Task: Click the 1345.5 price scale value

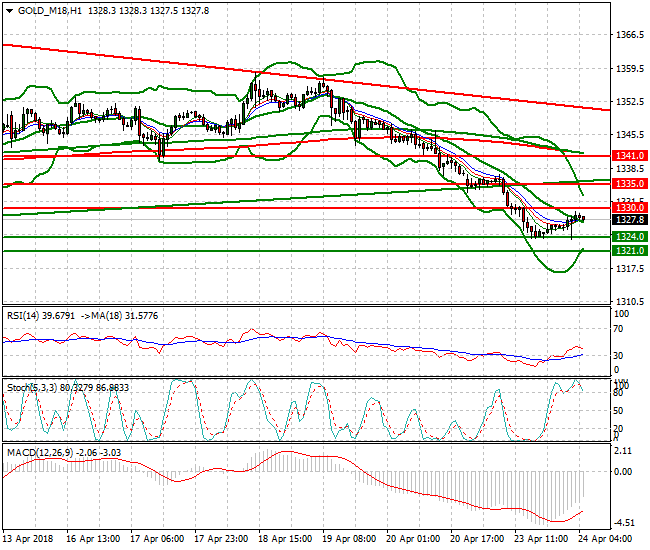Action: click(630, 135)
